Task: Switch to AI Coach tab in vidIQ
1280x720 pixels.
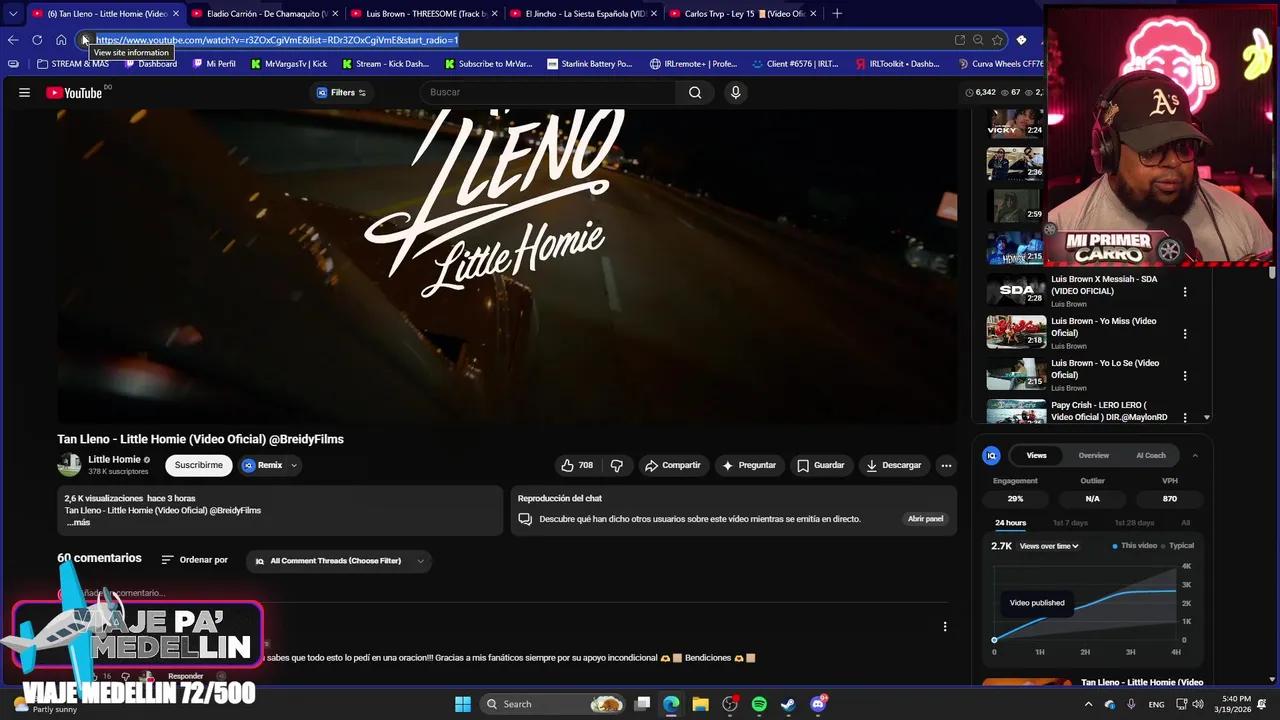Action: tap(1151, 456)
